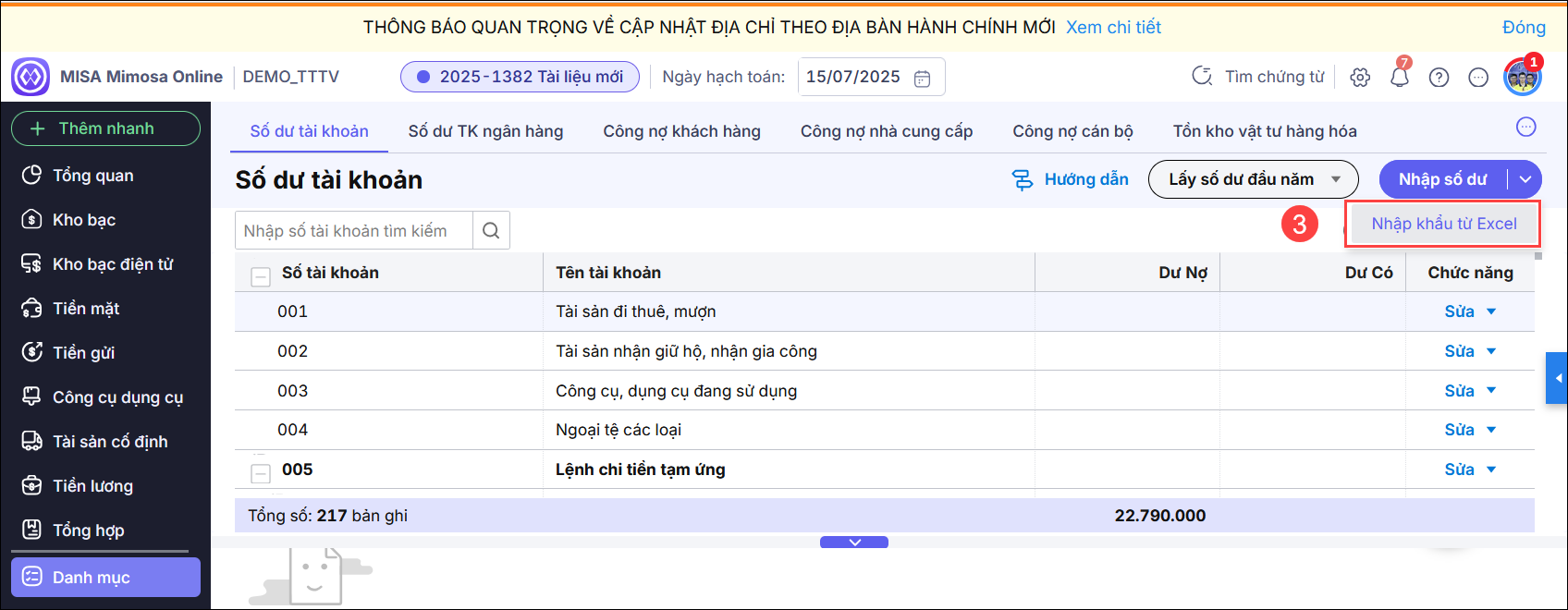Click the Thêm nhanh button

105,128
